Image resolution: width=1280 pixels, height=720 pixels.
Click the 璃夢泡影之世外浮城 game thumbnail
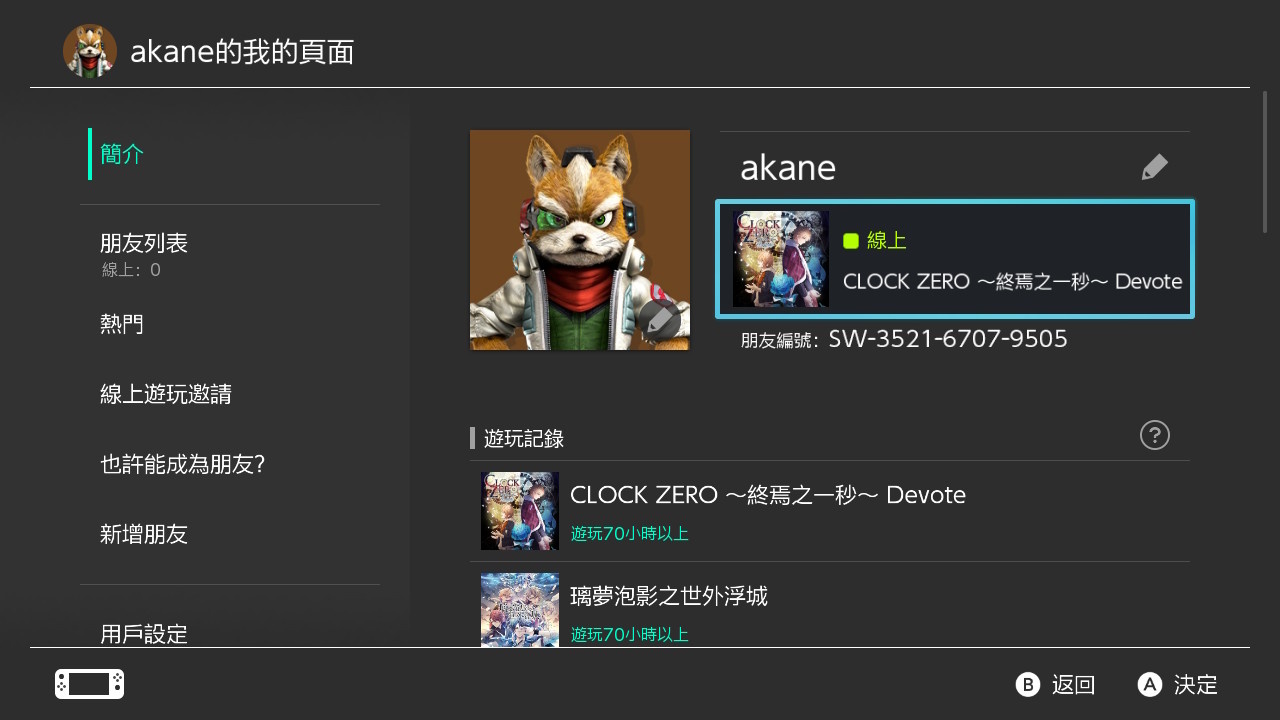click(x=520, y=610)
